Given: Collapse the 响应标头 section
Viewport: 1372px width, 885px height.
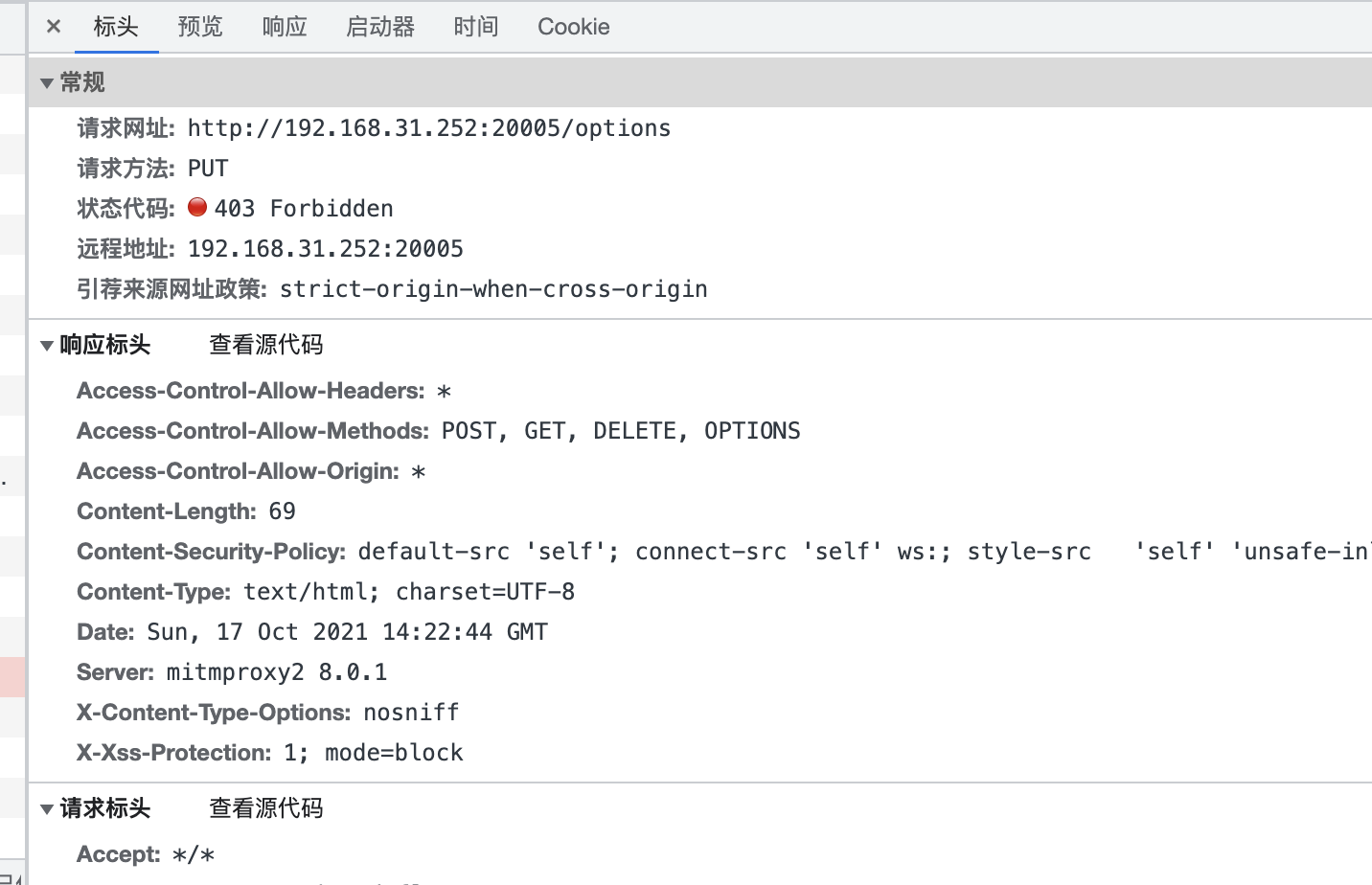Looking at the screenshot, I should point(47,346).
